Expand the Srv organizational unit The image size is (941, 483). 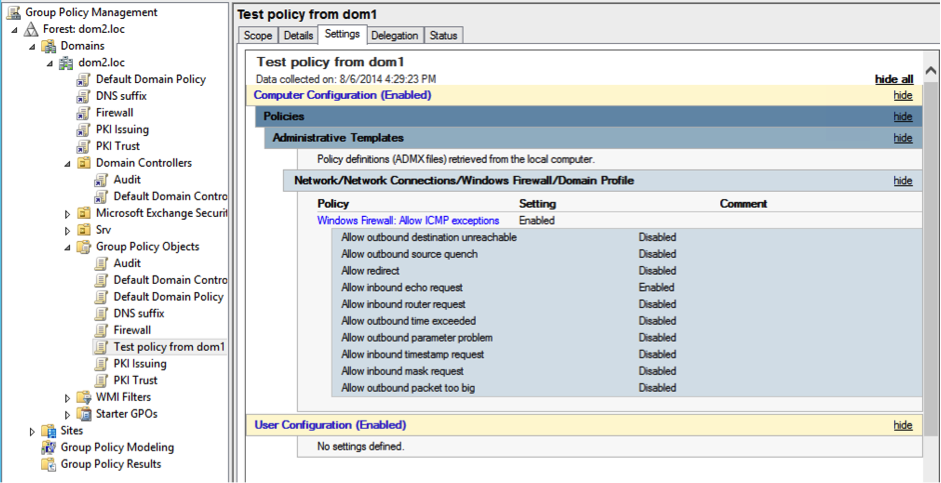(68, 230)
